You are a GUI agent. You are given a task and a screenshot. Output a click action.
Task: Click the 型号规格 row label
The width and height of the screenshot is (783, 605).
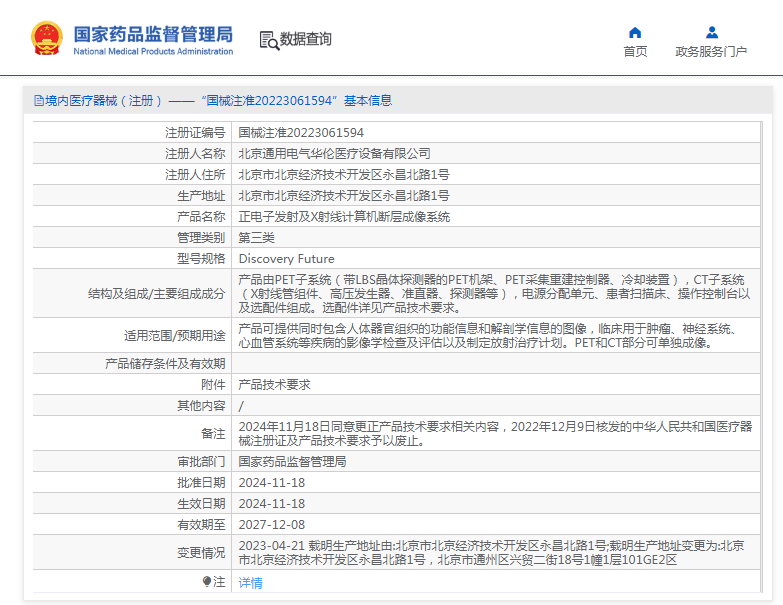[201, 259]
